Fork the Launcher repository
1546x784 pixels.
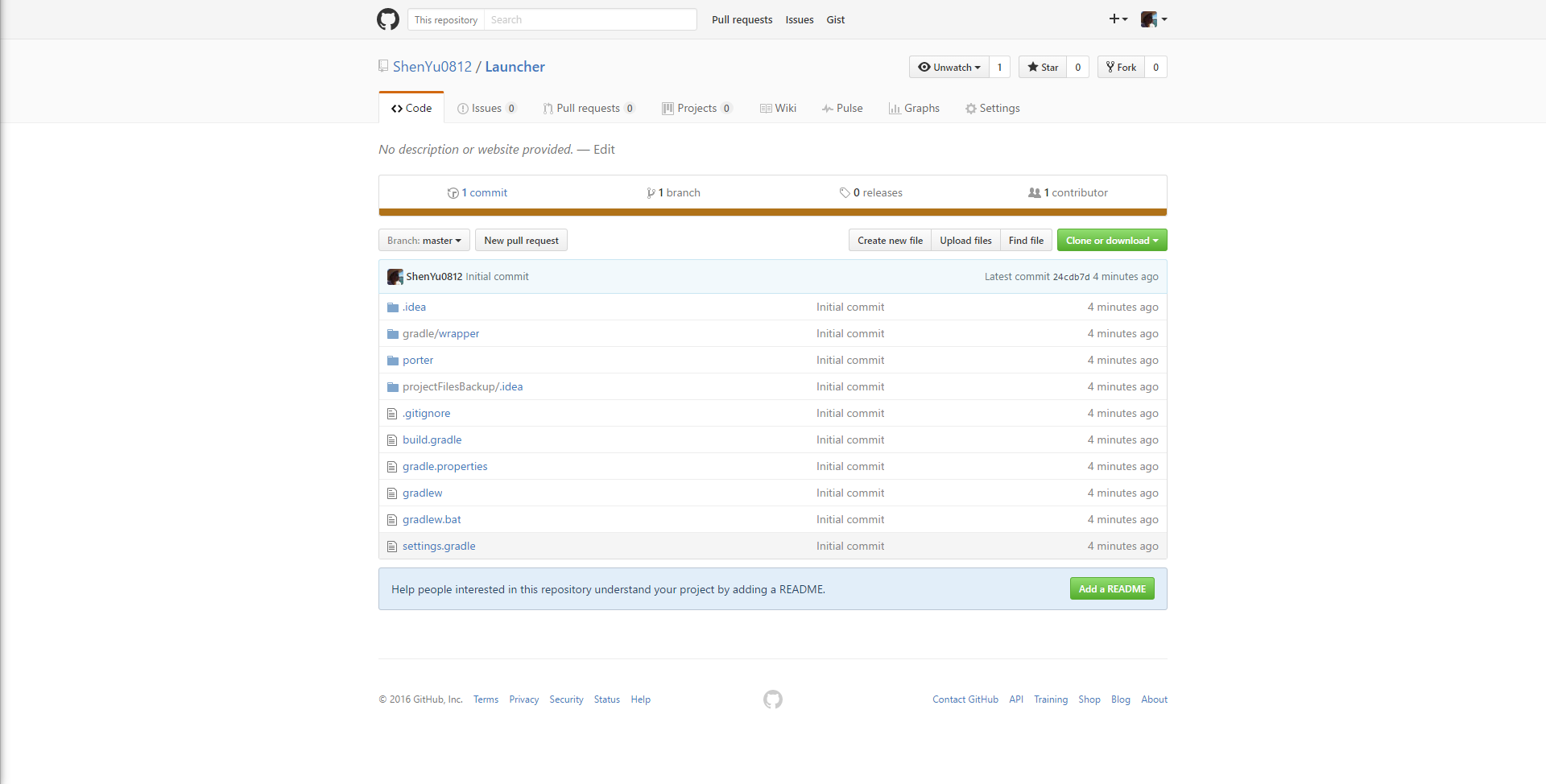pos(1121,67)
